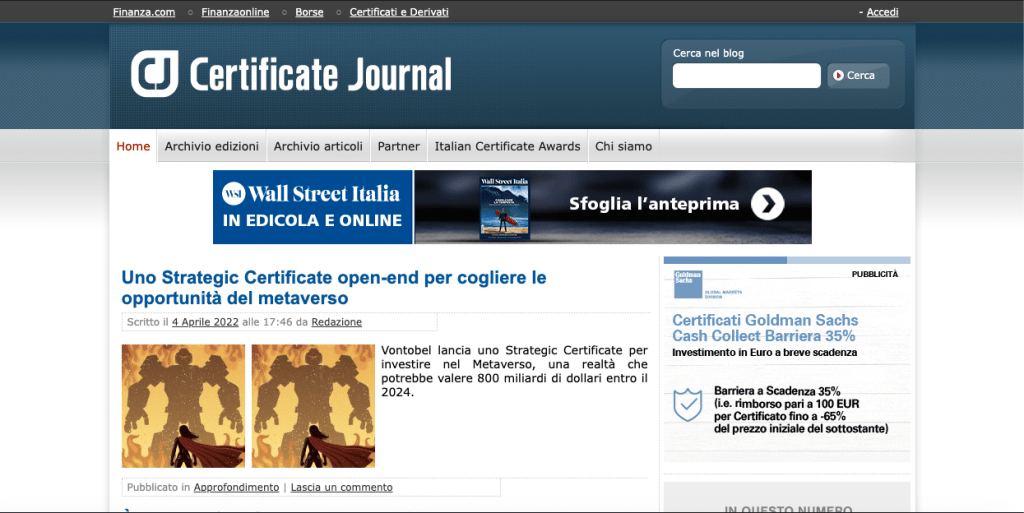Open the Archivio edizioni menu tab
The image size is (1024, 513).
pyautogui.click(x=212, y=146)
